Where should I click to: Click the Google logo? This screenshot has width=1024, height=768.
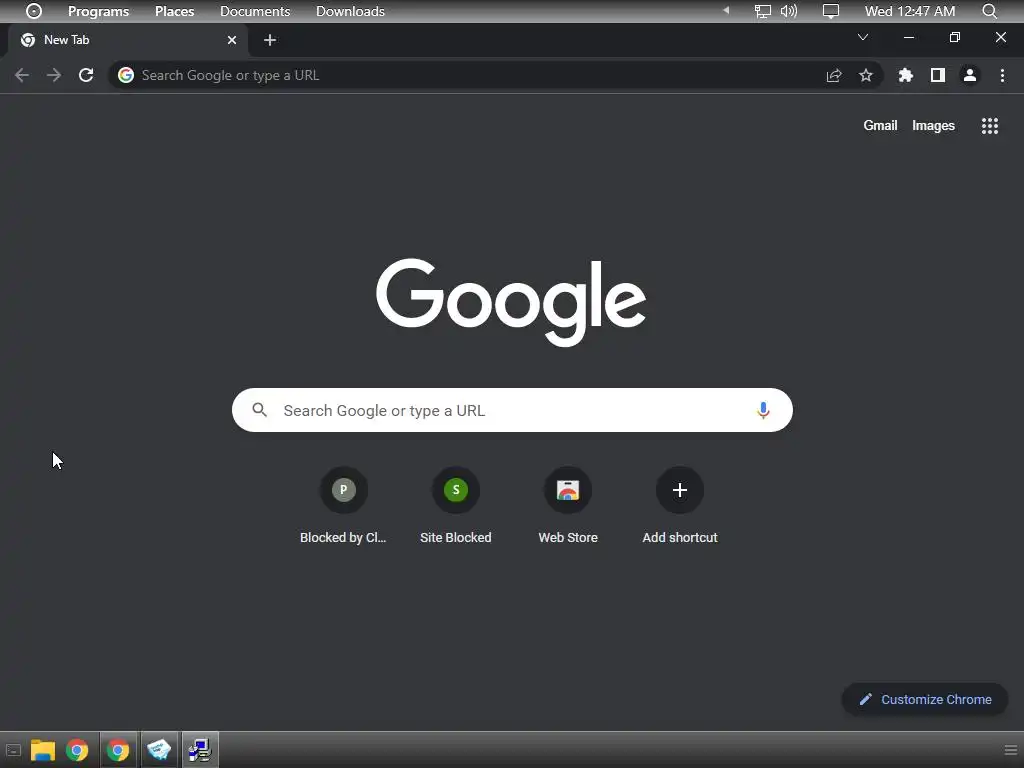click(511, 302)
